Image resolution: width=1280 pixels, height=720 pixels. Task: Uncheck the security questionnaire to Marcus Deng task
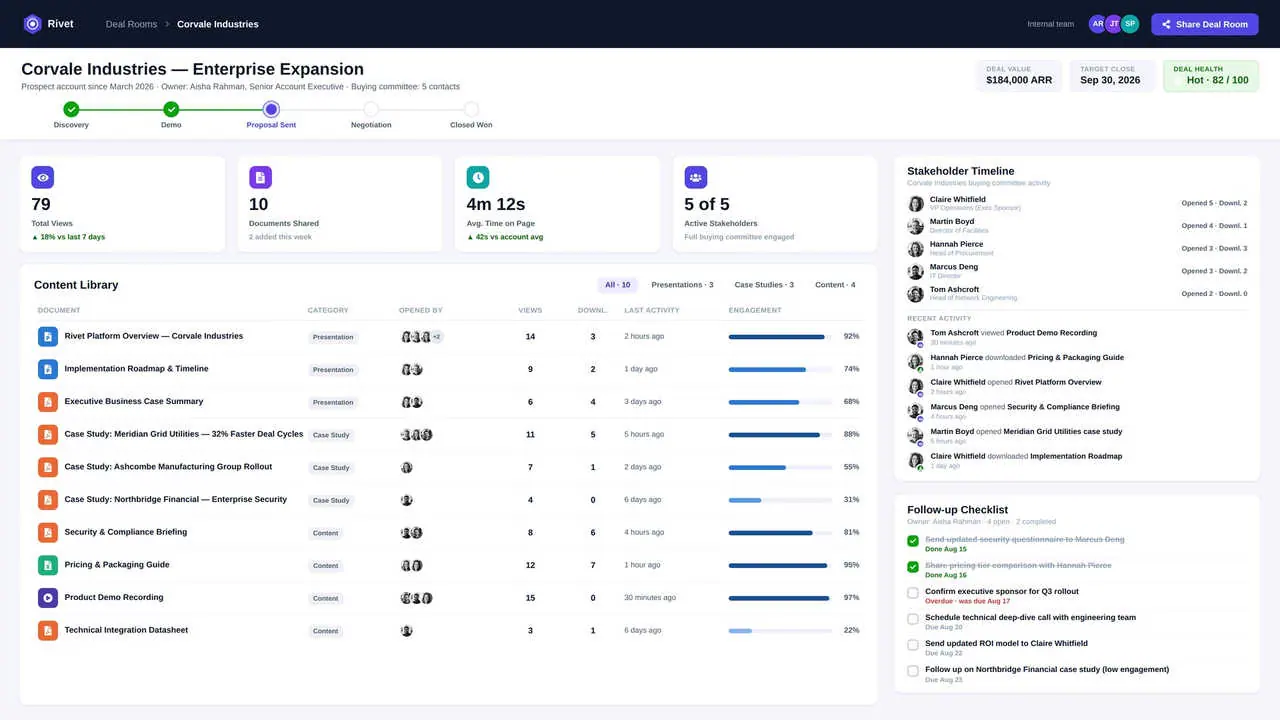tap(913, 541)
